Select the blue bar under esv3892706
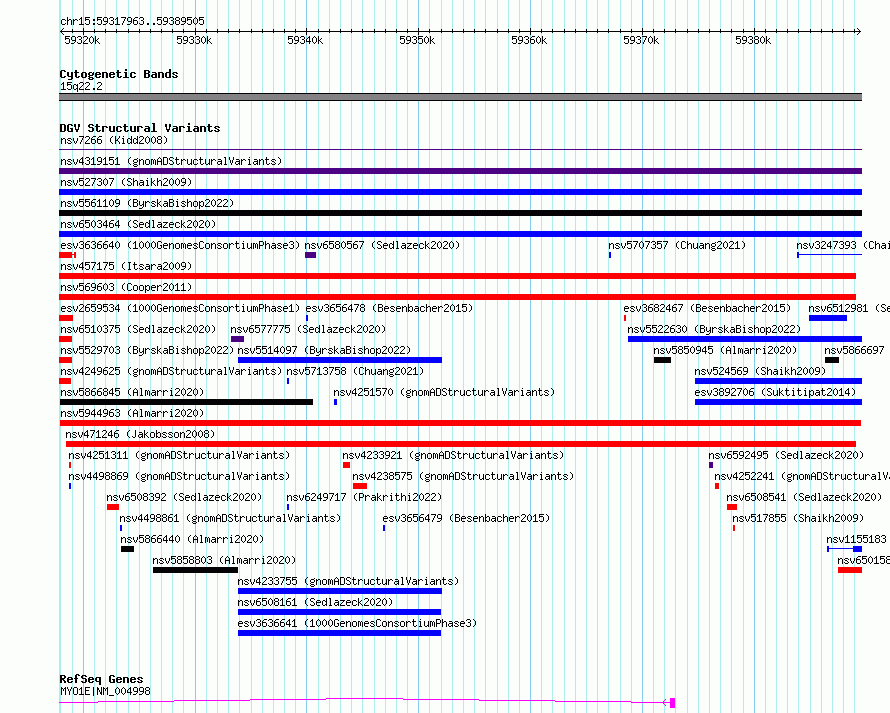 778,402
